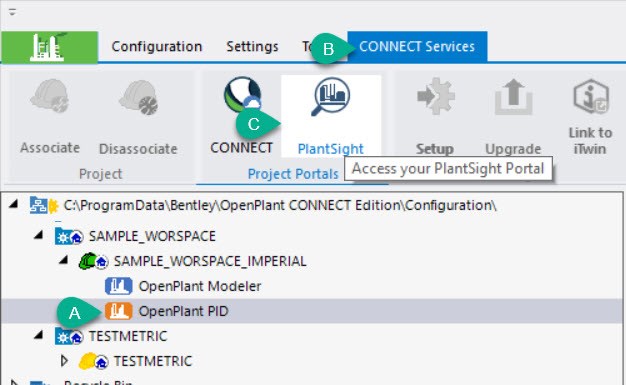Select the CONNECT Services tab
Viewport: 626px width, 385px height.
coord(417,47)
